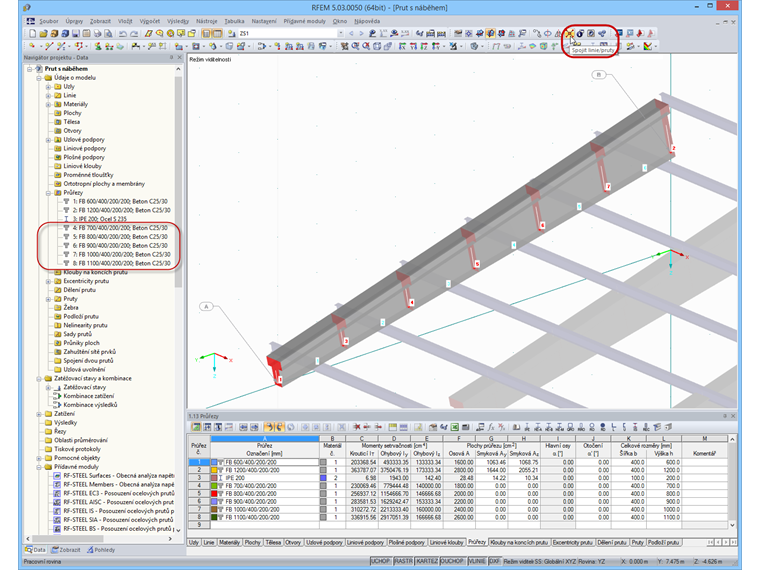Expand the Excentricity prutu node

[48, 281]
